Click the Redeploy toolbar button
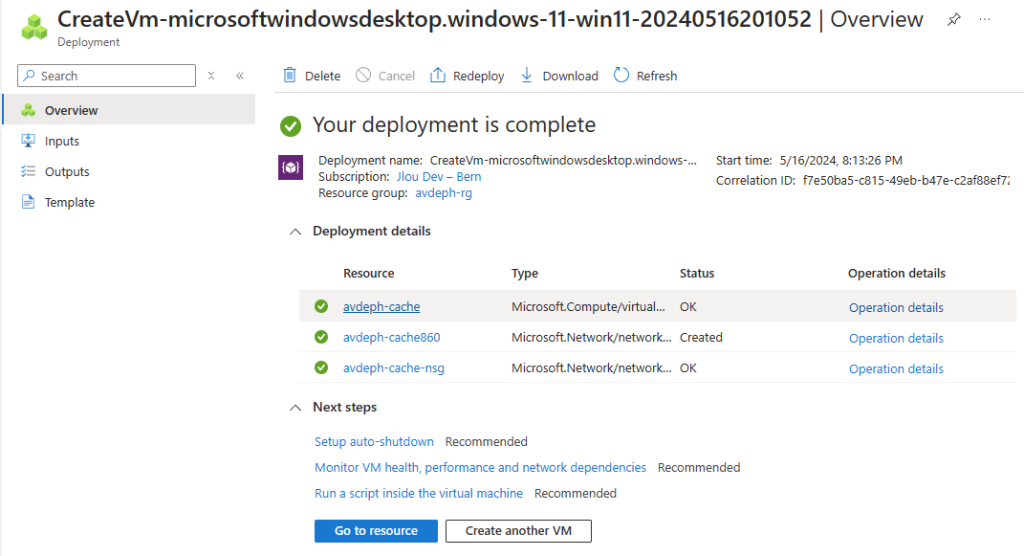The image size is (1024, 556). [467, 76]
